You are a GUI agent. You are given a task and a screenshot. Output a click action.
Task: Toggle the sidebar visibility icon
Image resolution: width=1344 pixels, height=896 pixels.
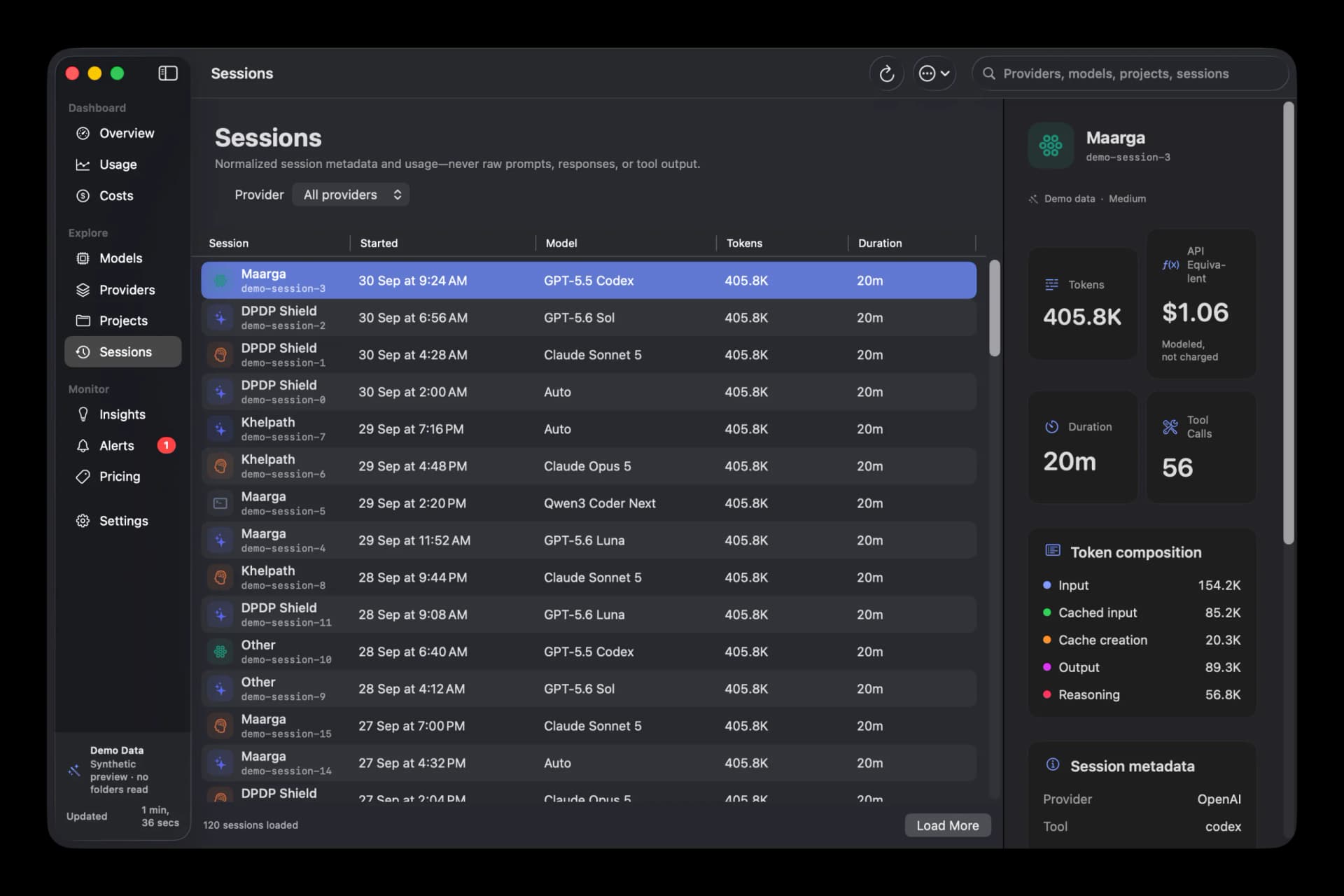(x=168, y=73)
